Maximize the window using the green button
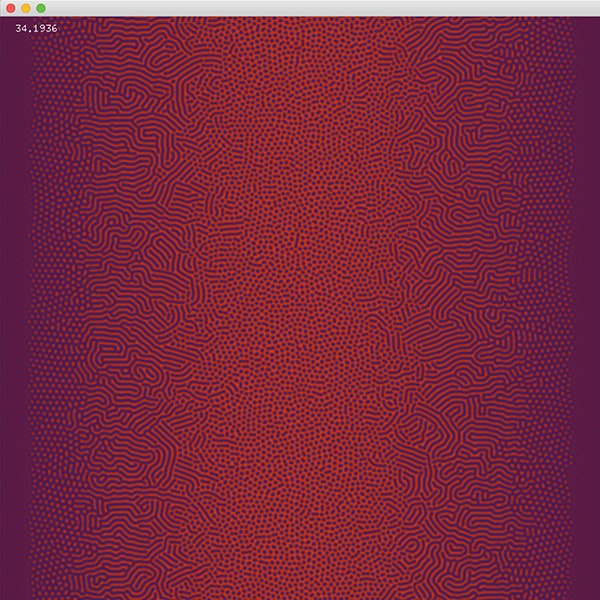Viewport: 600px width, 600px height. (x=41, y=8)
